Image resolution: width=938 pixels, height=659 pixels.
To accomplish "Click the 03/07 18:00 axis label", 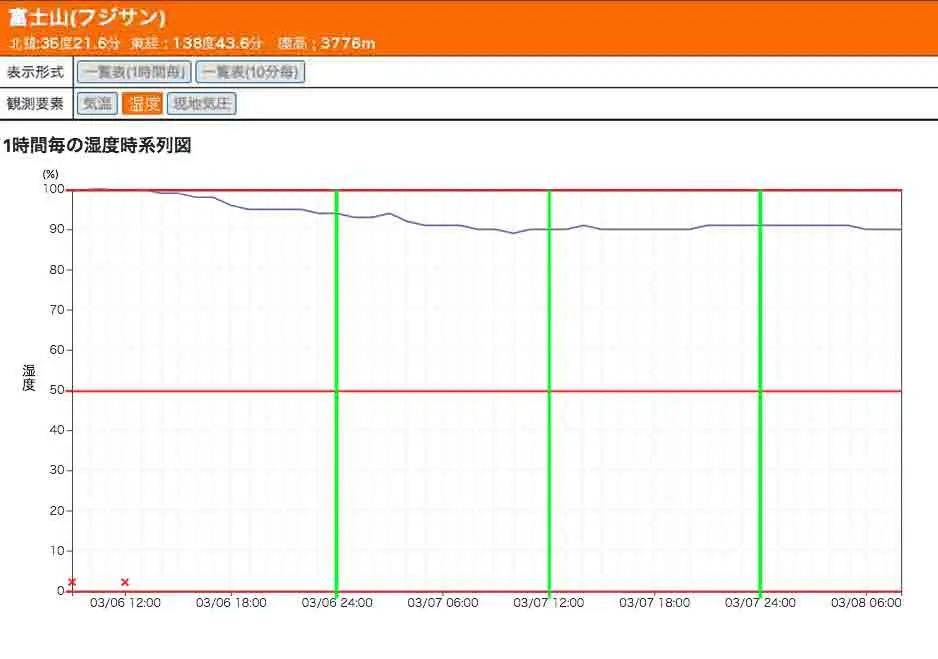I will pyautogui.click(x=654, y=603).
